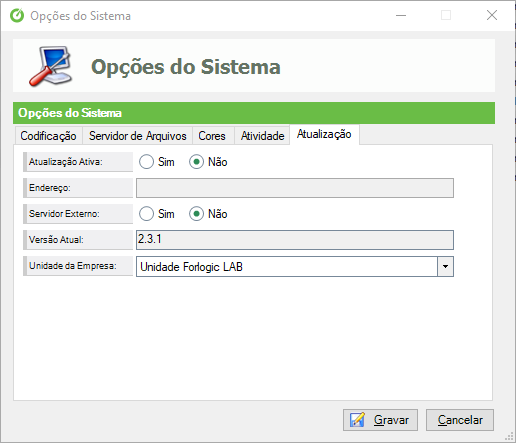Select the Atualização tab

pyautogui.click(x=324, y=134)
